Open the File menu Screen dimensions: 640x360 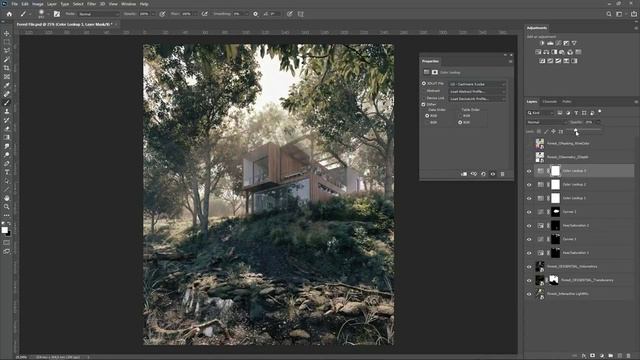pos(14,4)
